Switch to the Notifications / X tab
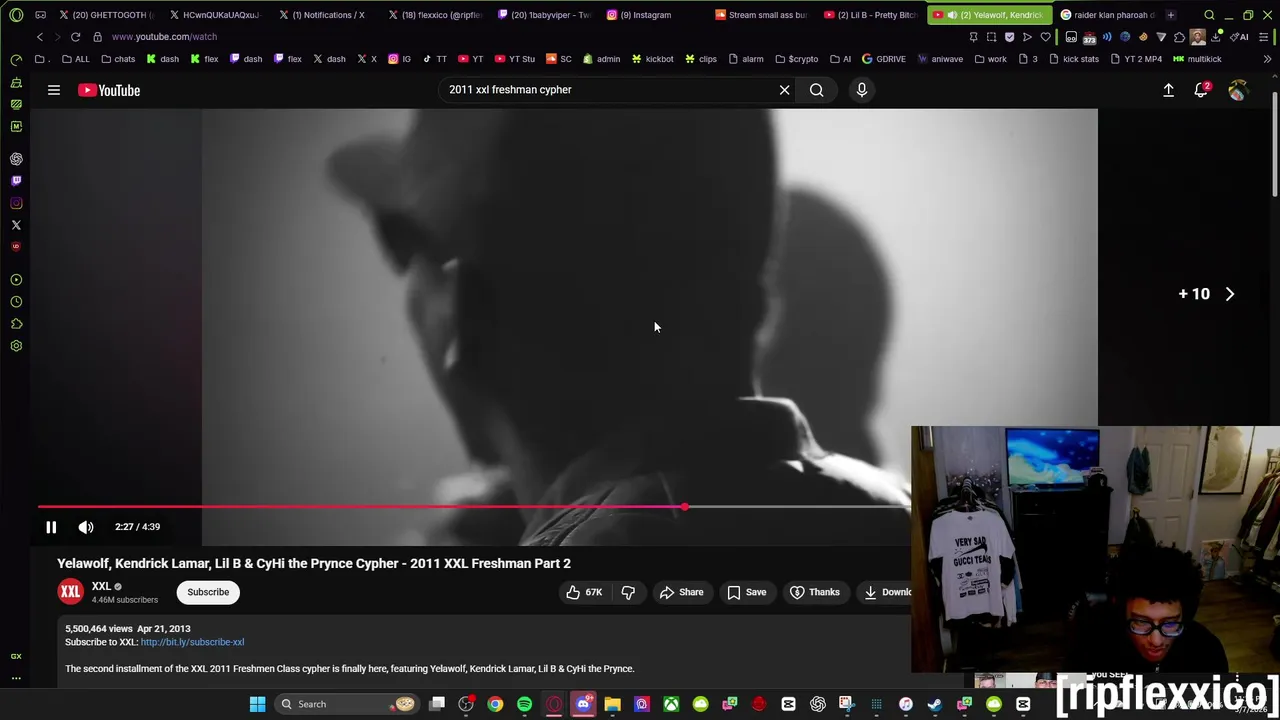The width and height of the screenshot is (1280, 720). (325, 15)
